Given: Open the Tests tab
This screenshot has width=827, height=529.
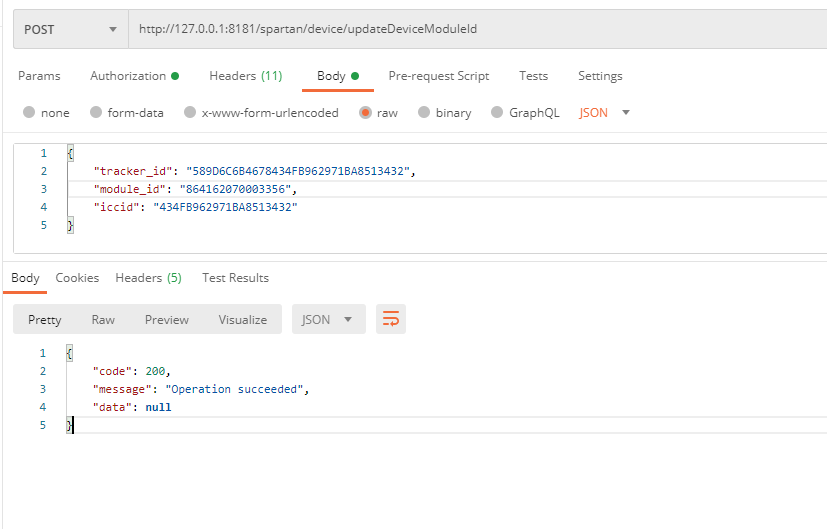Looking at the screenshot, I should 533,76.
